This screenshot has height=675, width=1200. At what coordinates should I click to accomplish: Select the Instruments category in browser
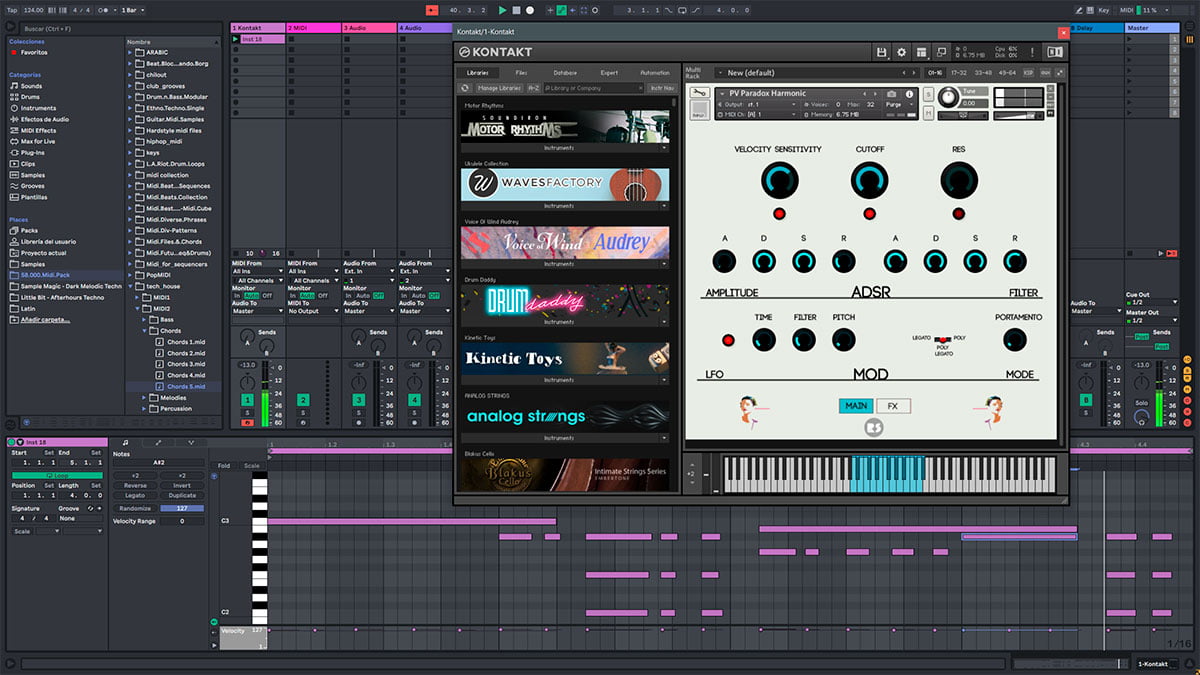coord(37,108)
